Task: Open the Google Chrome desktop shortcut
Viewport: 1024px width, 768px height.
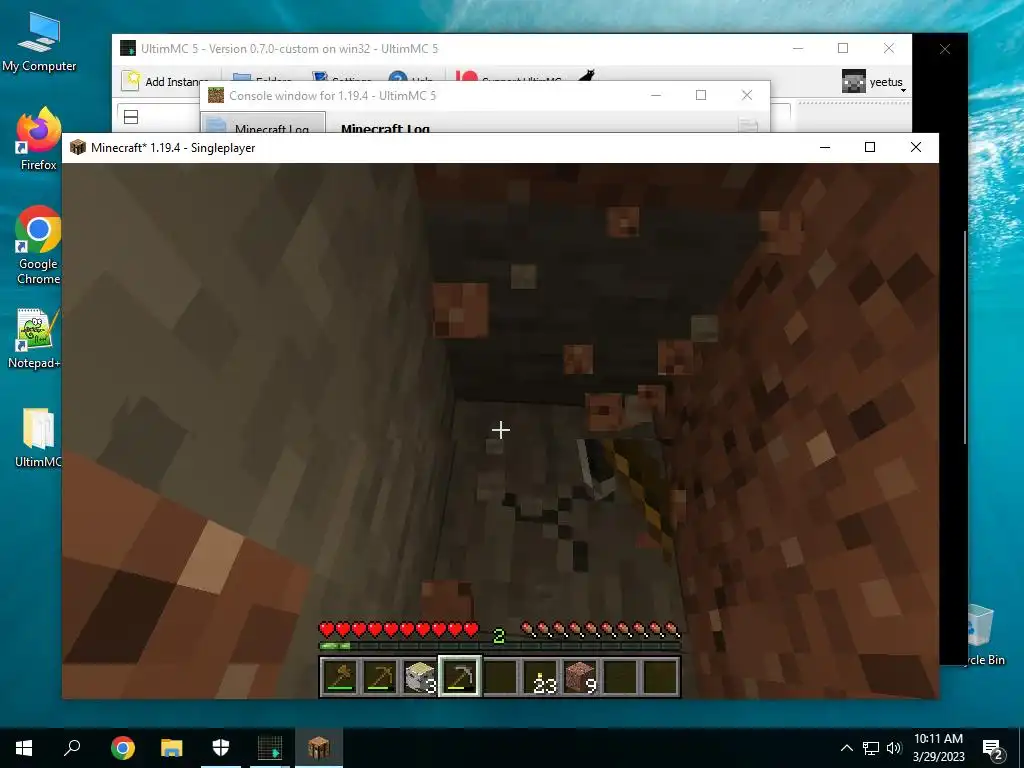Action: [39, 246]
